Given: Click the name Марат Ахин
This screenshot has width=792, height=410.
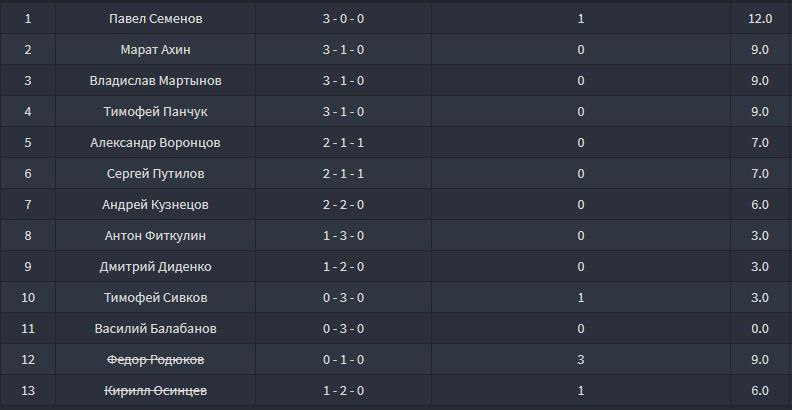Looking at the screenshot, I should pos(155,50).
